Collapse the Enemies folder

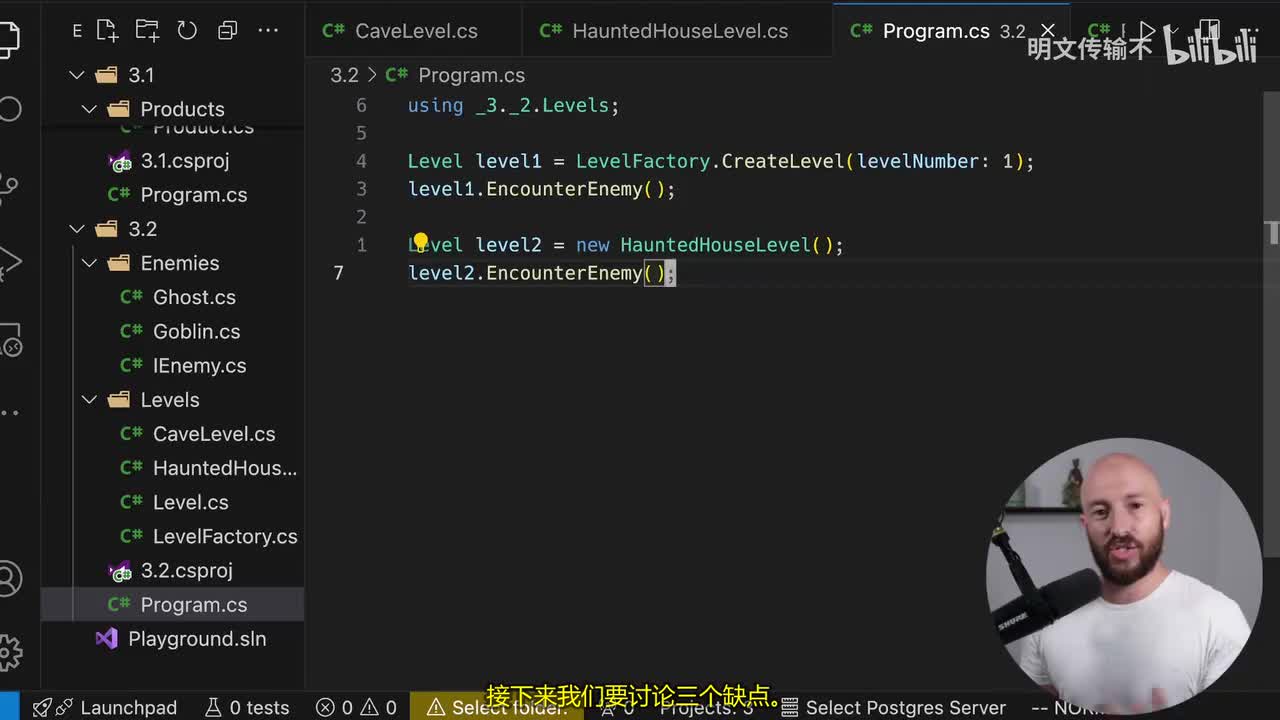(172, 263)
